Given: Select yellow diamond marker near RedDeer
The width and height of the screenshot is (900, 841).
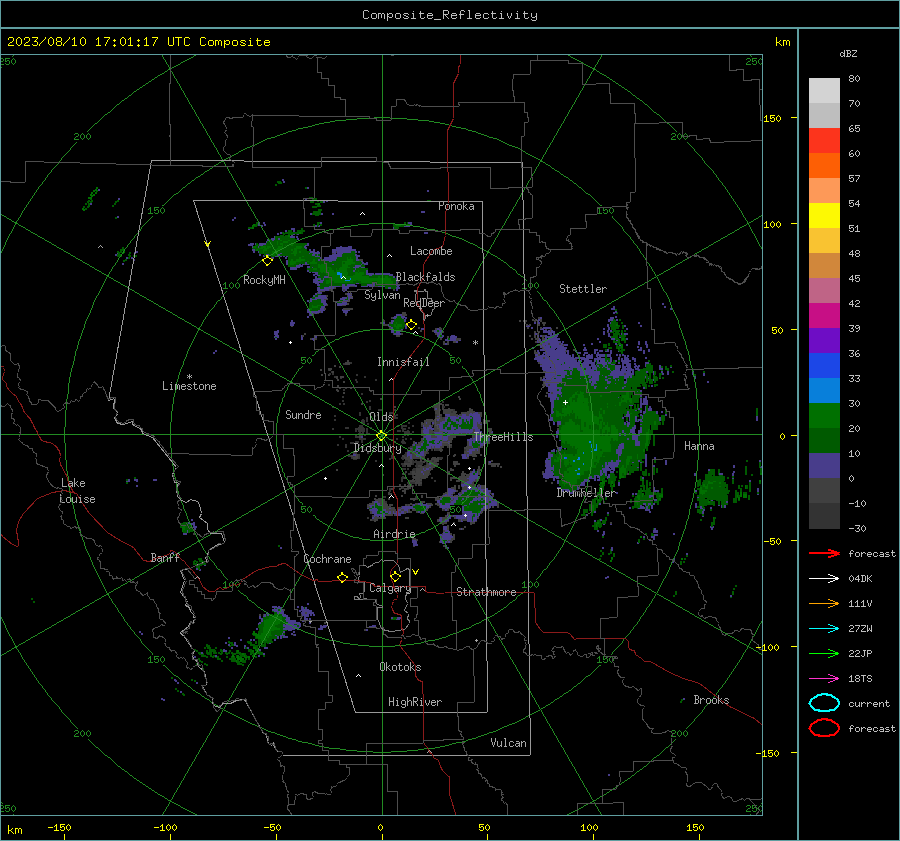Looking at the screenshot, I should click(x=411, y=325).
